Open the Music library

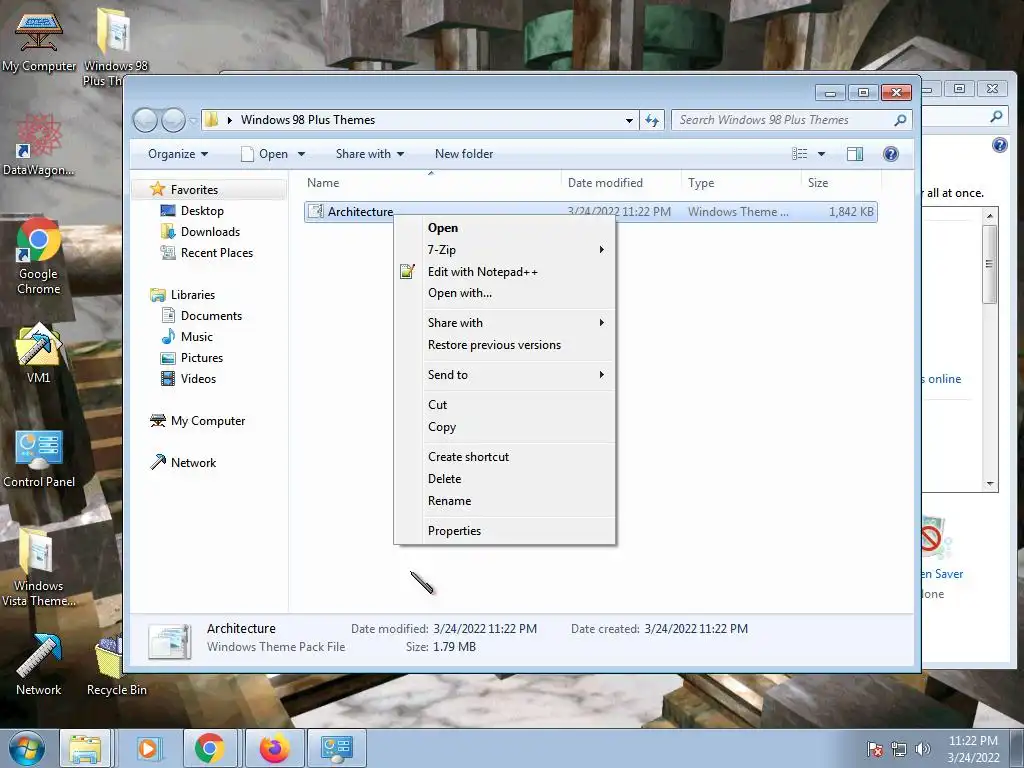tap(197, 337)
